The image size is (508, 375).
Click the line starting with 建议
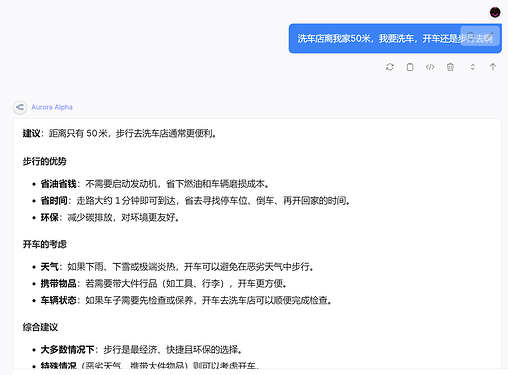click(120, 134)
